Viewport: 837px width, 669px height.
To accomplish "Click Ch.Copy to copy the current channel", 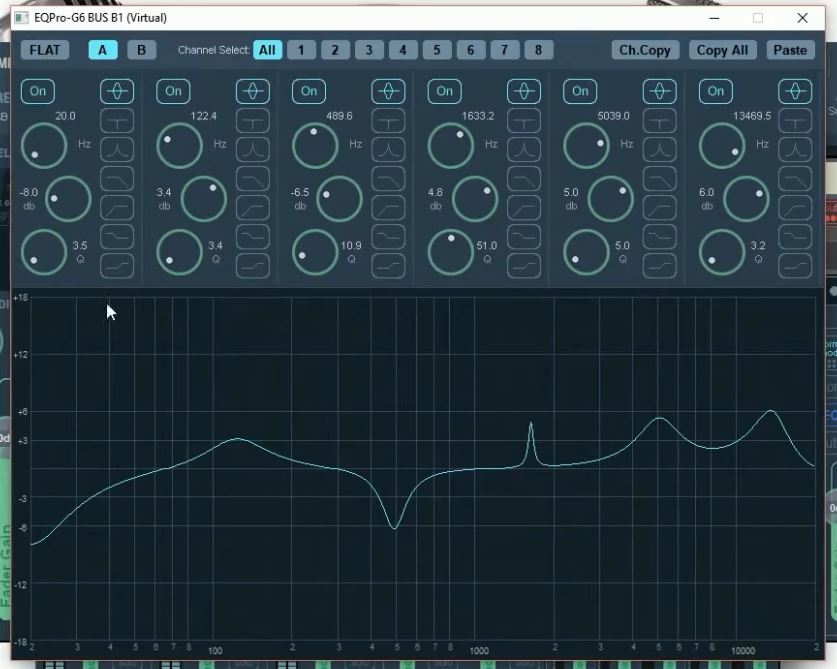I will point(644,48).
